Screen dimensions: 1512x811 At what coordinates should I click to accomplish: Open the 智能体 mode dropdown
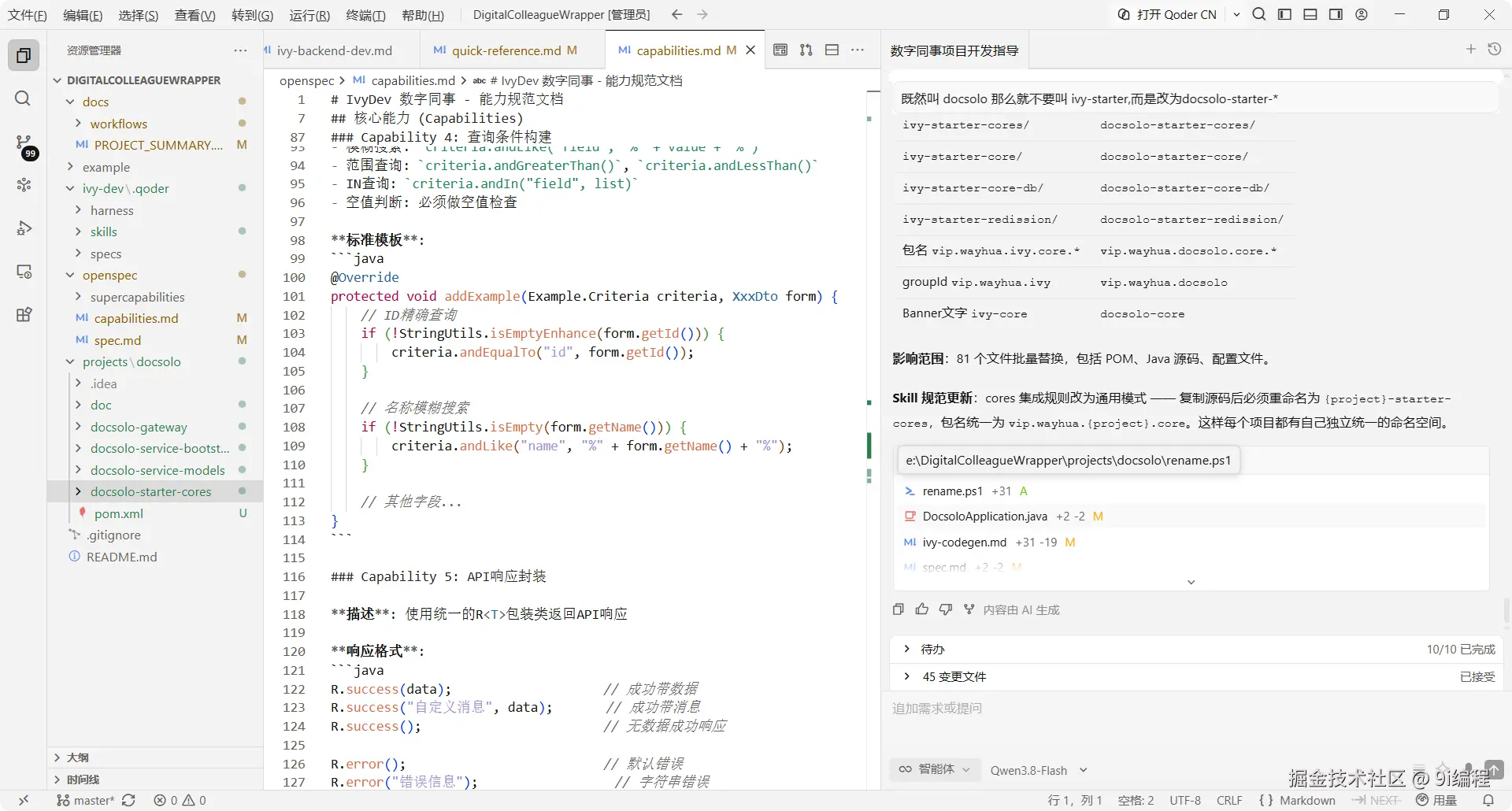(936, 769)
